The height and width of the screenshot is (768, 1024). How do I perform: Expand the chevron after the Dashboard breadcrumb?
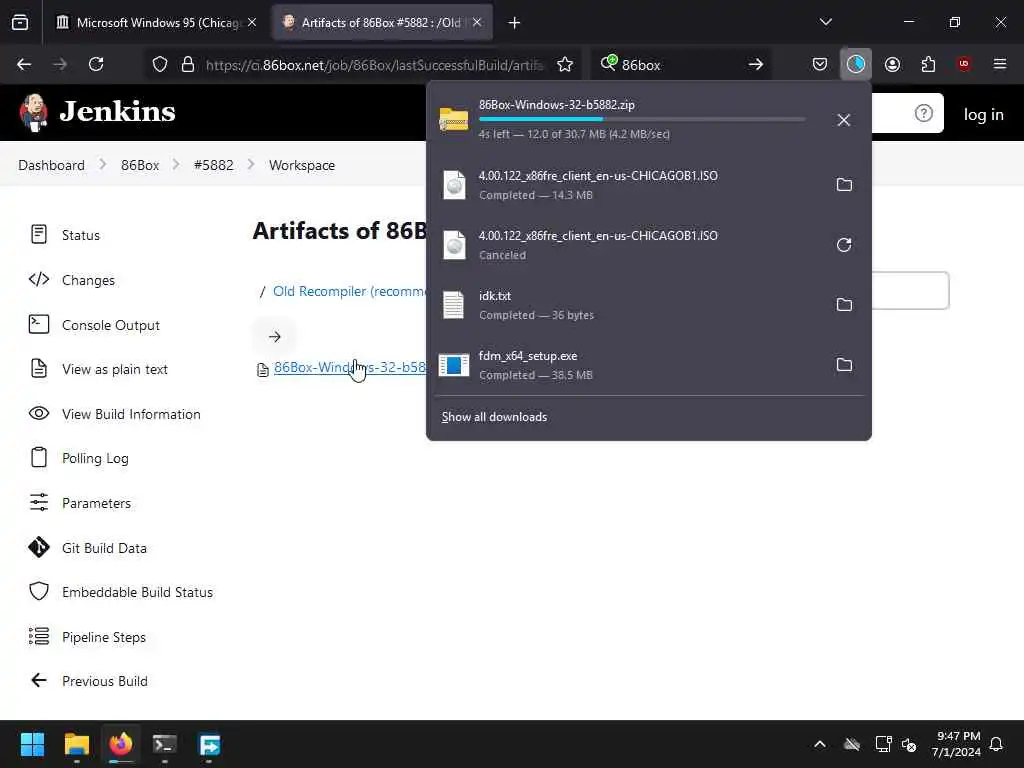coord(103,165)
